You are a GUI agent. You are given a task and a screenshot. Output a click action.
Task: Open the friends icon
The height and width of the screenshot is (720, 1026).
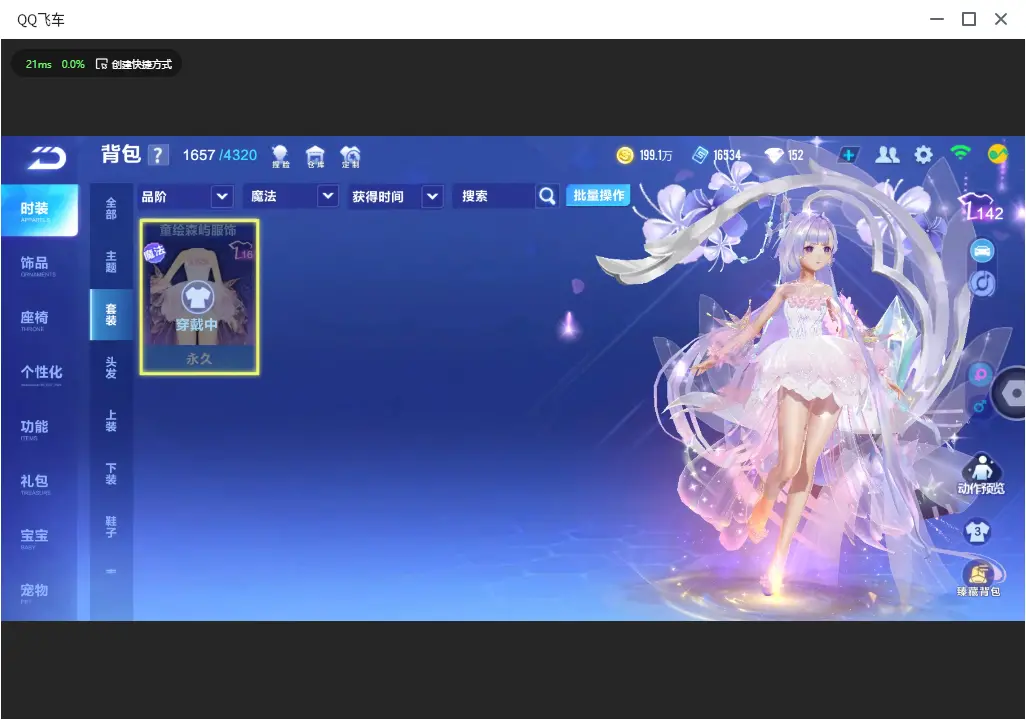887,155
